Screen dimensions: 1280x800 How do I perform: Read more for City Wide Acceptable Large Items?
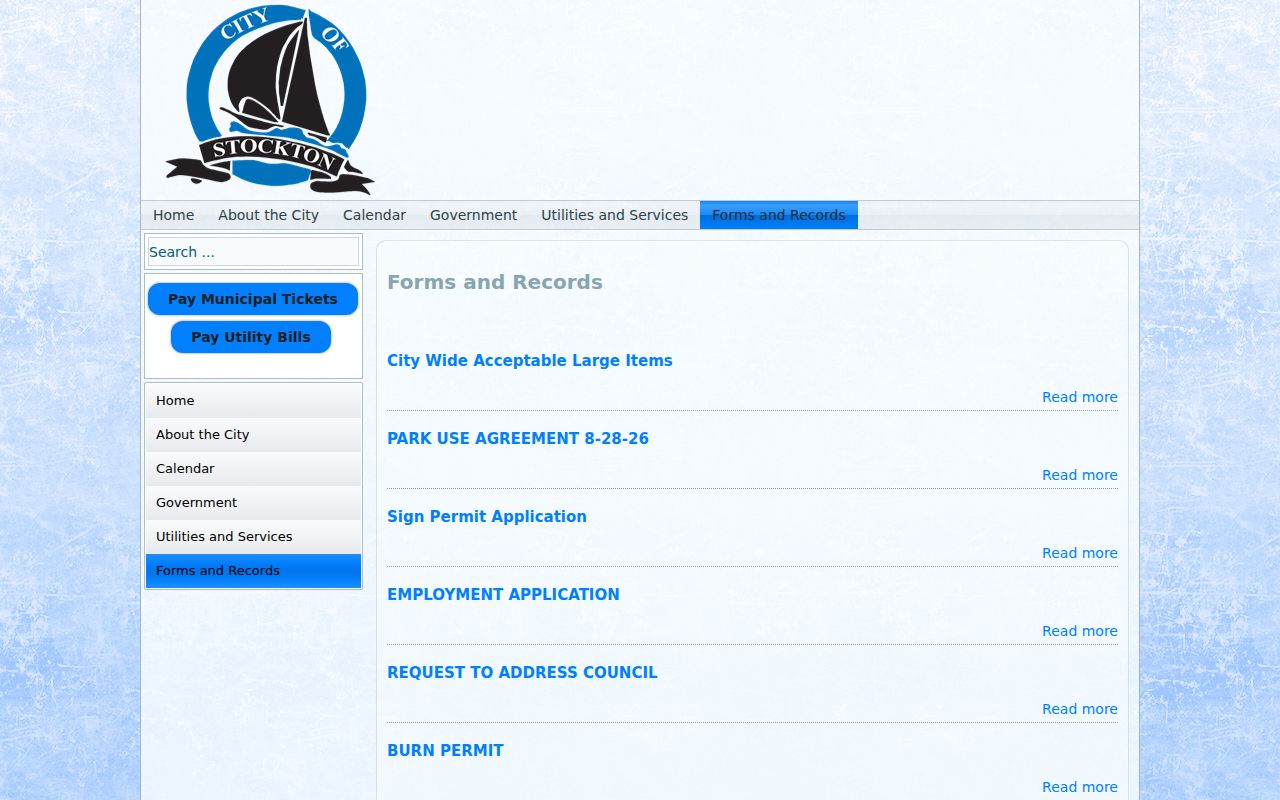click(1080, 397)
